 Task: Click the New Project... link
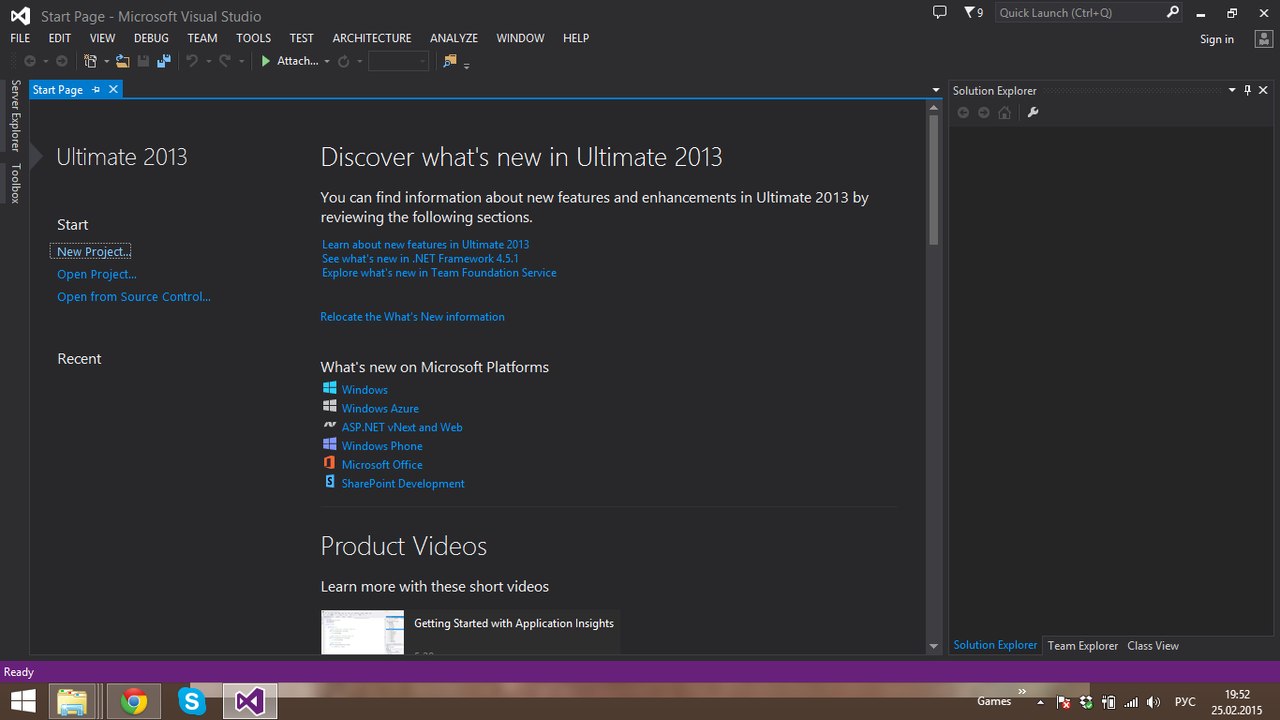[93, 252]
